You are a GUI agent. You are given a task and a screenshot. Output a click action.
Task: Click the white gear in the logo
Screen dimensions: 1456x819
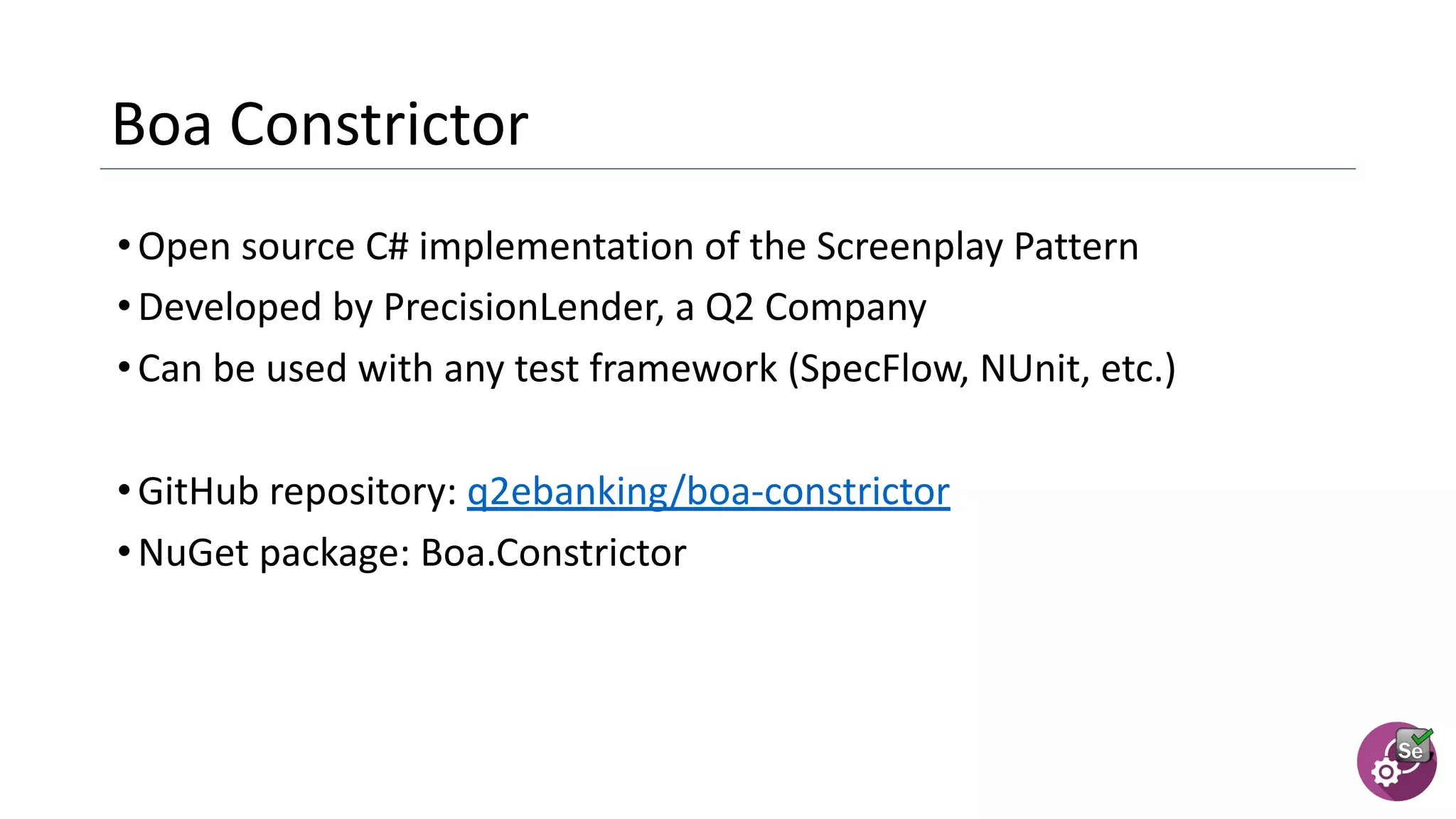coord(1386,772)
